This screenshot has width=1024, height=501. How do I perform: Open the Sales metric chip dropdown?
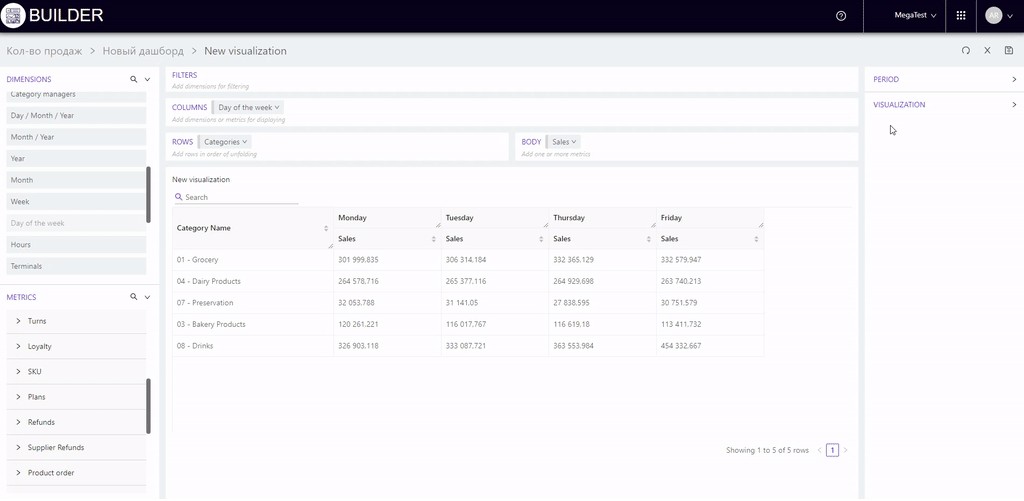(565, 142)
